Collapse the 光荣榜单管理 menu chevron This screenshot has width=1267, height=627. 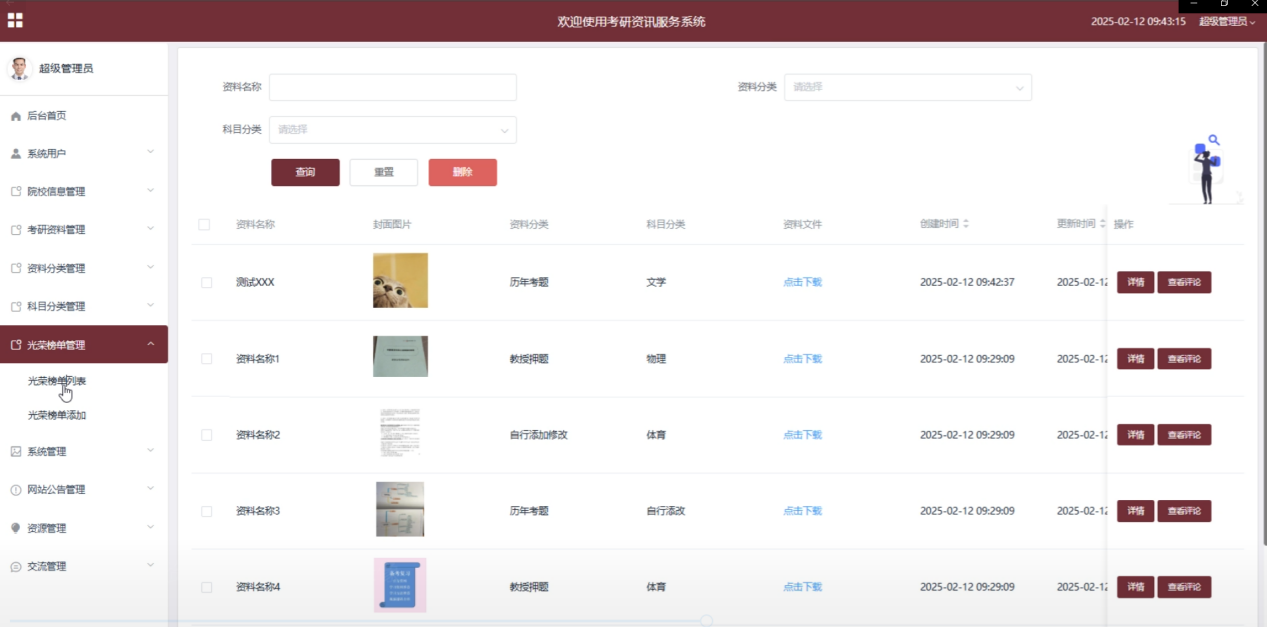(x=150, y=344)
